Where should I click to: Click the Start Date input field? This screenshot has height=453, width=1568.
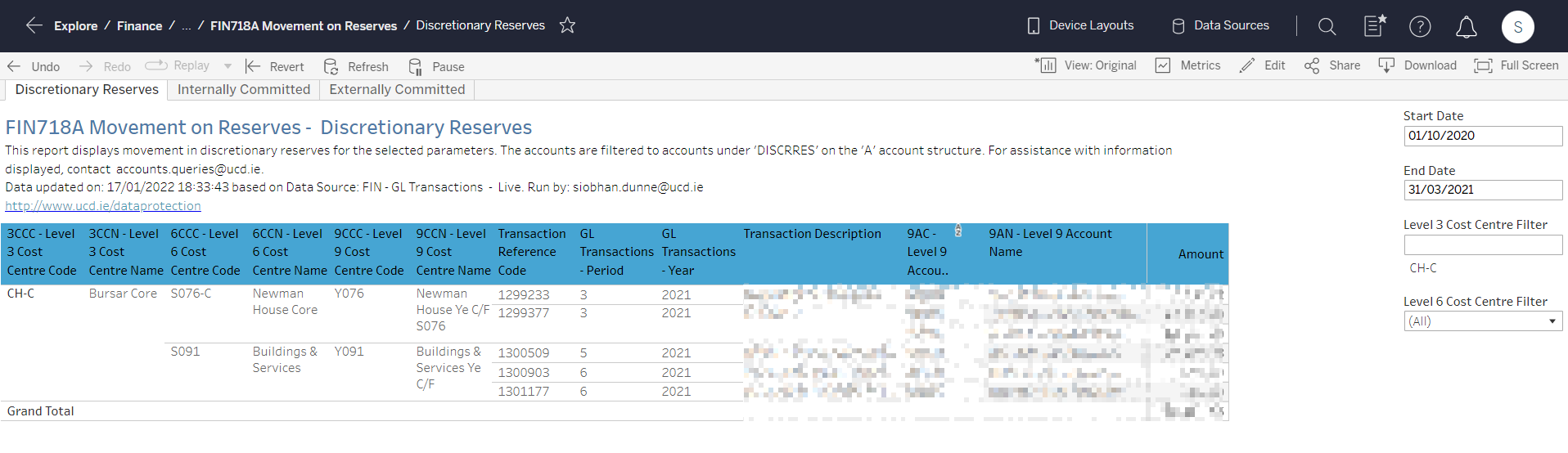(1482, 136)
